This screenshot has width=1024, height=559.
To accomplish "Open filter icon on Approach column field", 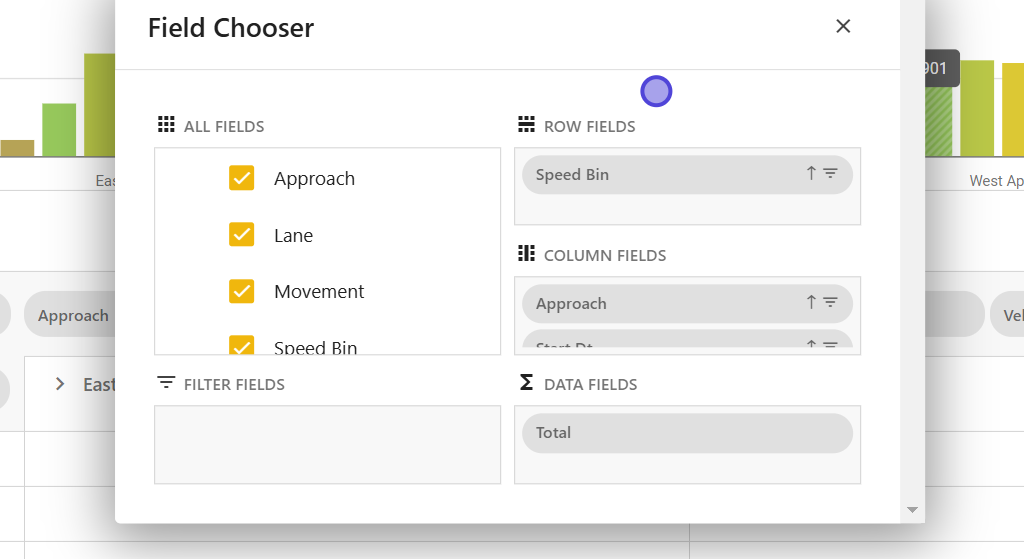I will (x=830, y=303).
